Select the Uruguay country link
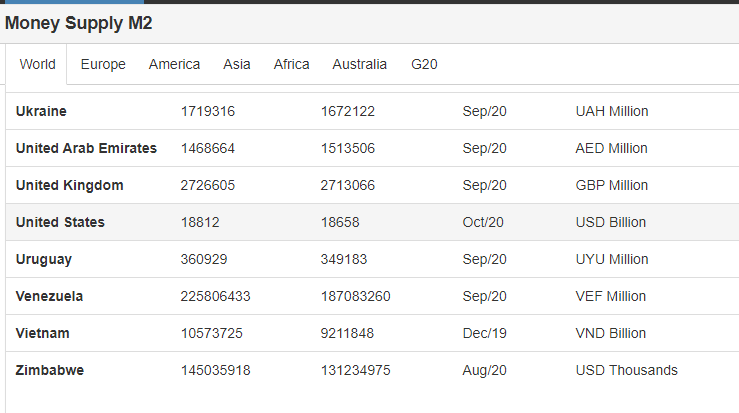Image resolution: width=739 pixels, height=413 pixels. pos(43,259)
